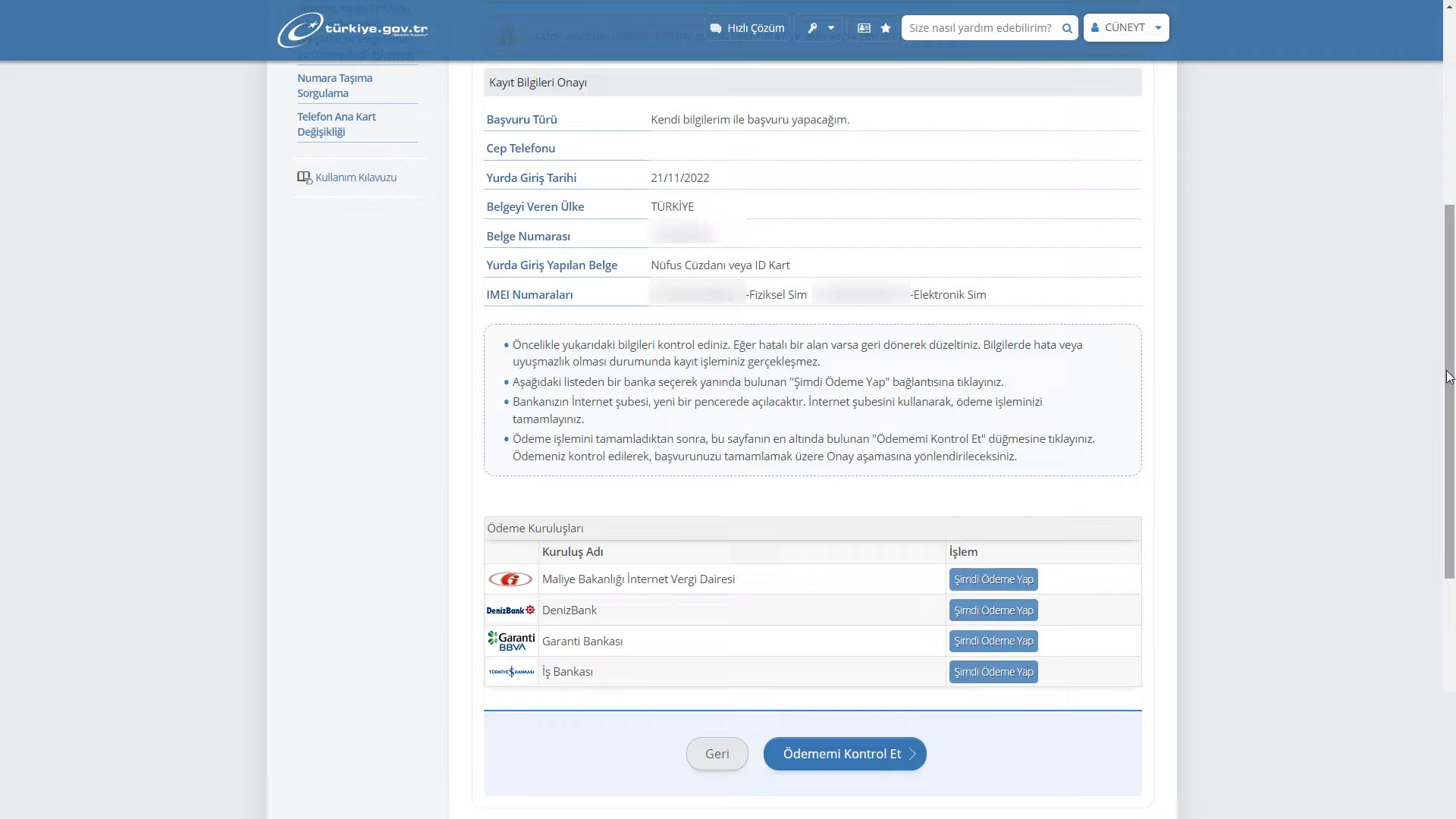
Task: Click the DenizBank logo
Action: (x=510, y=610)
